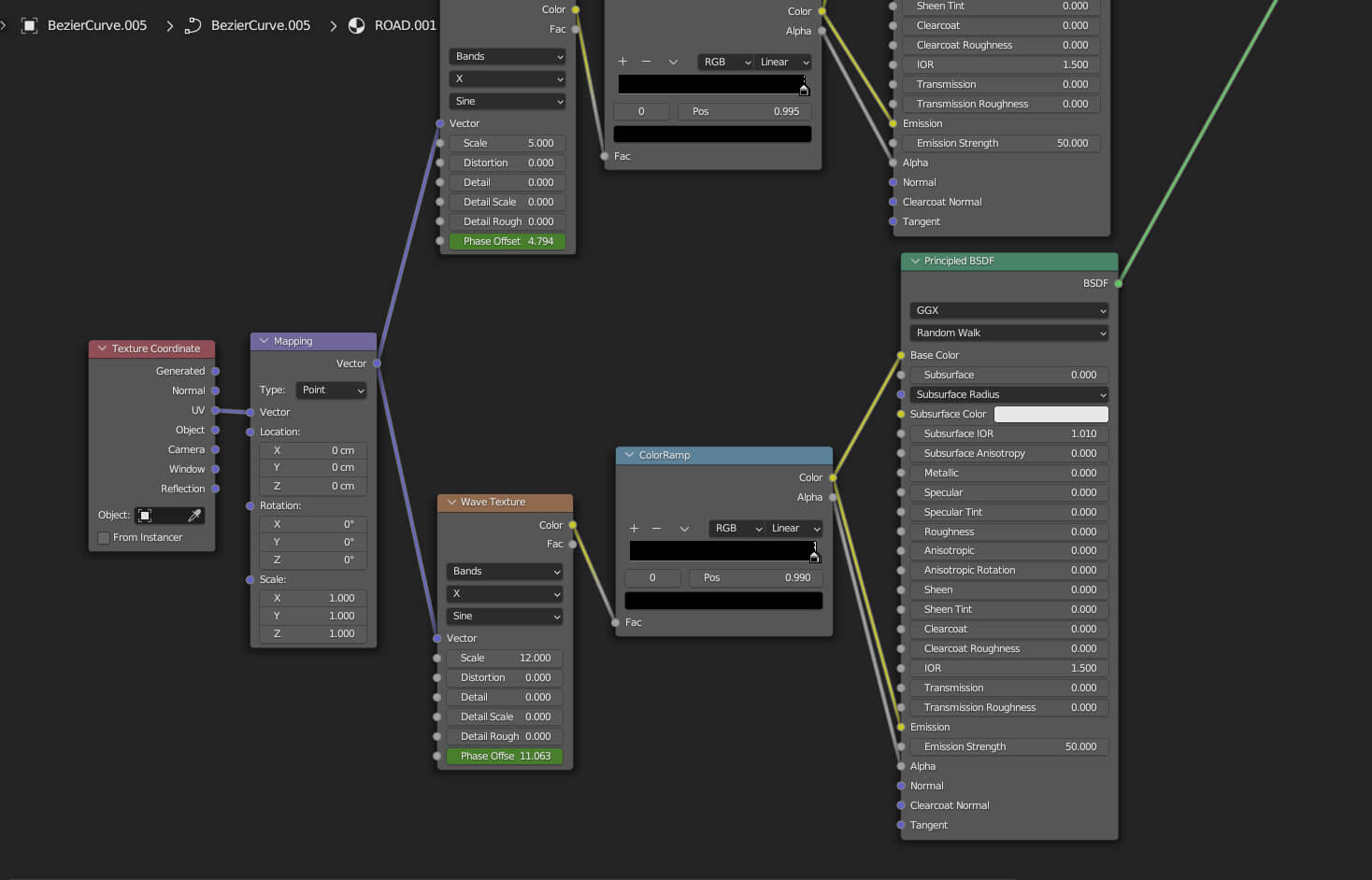Click the lower Wave Texture Scale 12.000 field
1372x880 pixels.
[x=505, y=659]
